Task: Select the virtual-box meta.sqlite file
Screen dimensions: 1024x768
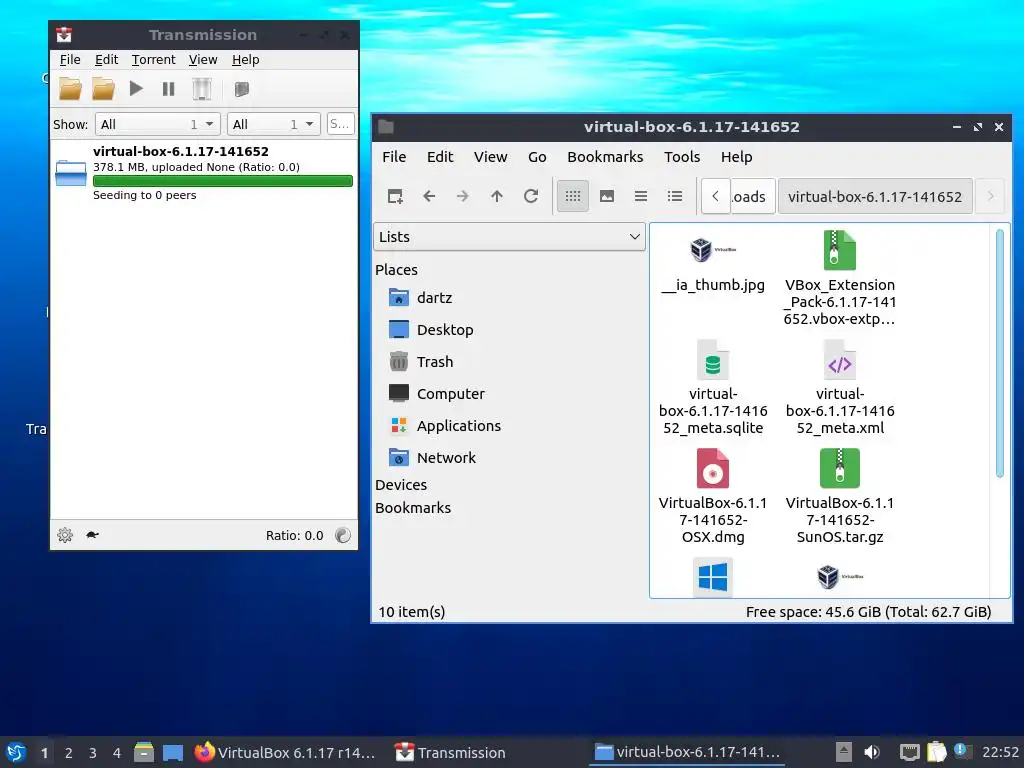Action: (x=712, y=387)
